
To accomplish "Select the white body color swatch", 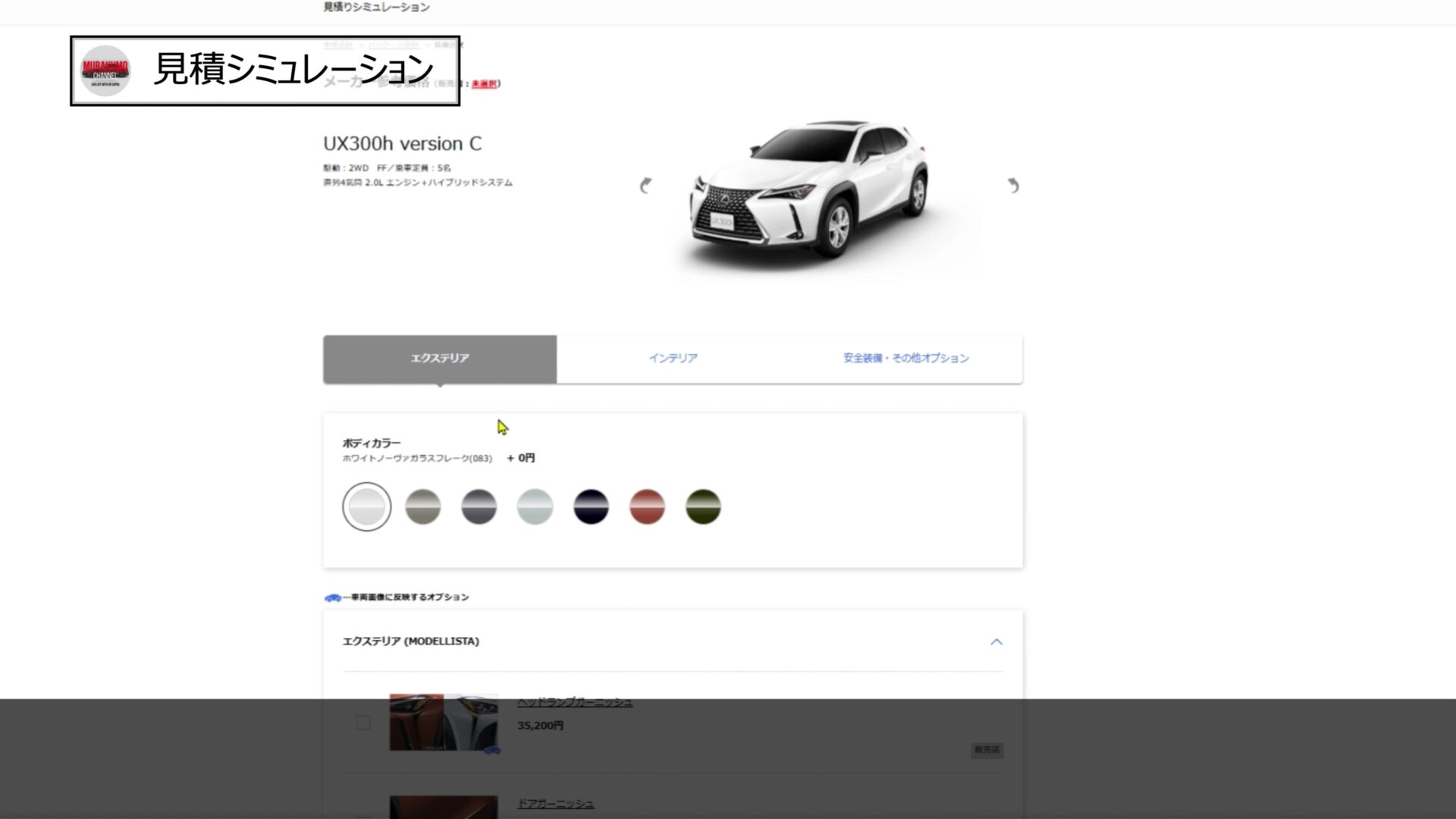I will coord(366,507).
